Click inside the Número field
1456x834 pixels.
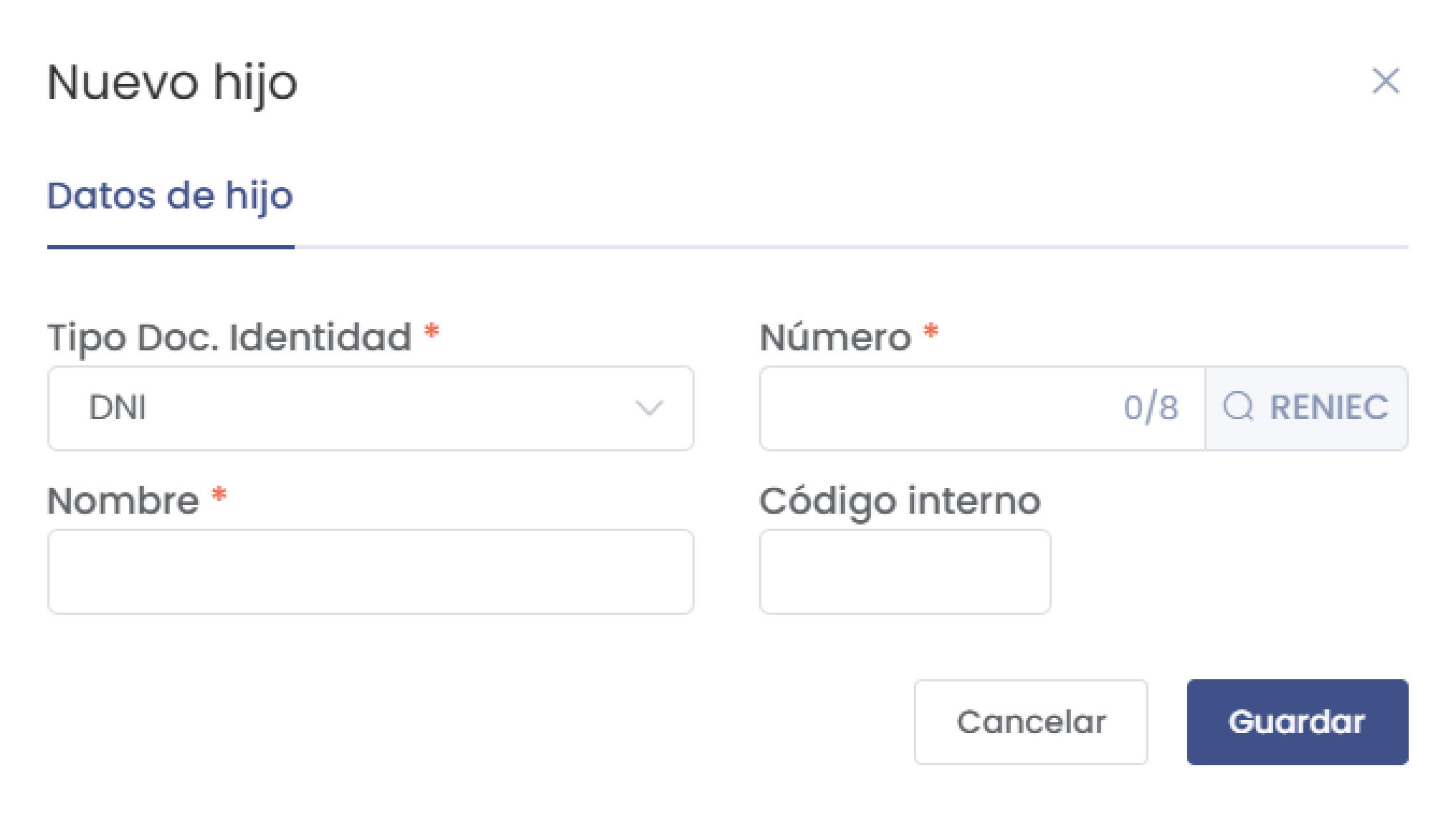(x=932, y=408)
